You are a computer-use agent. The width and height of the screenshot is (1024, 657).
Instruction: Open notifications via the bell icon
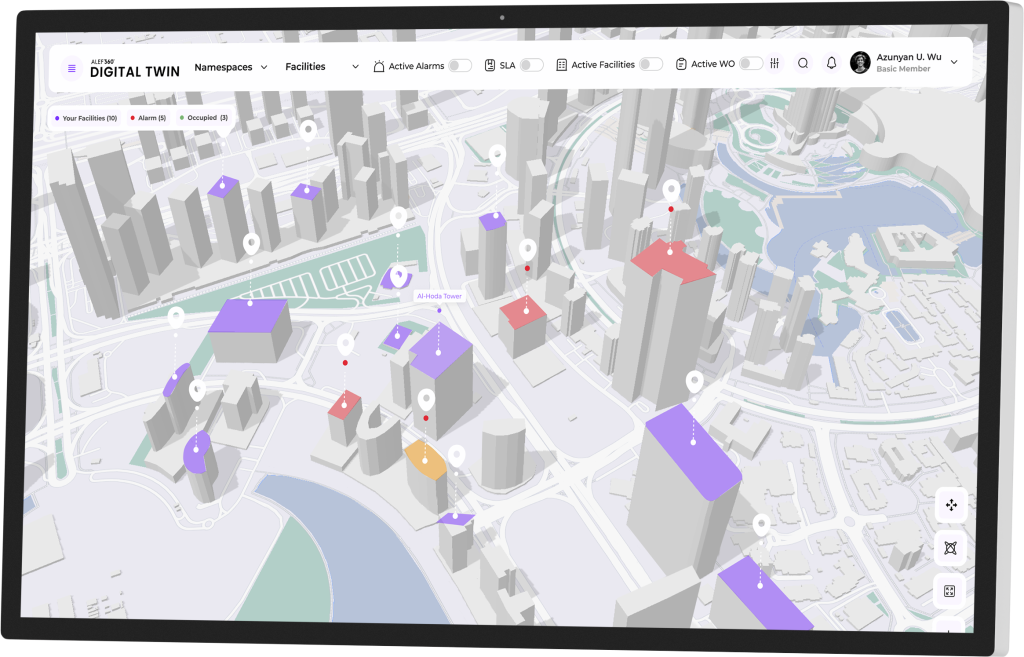(x=831, y=63)
